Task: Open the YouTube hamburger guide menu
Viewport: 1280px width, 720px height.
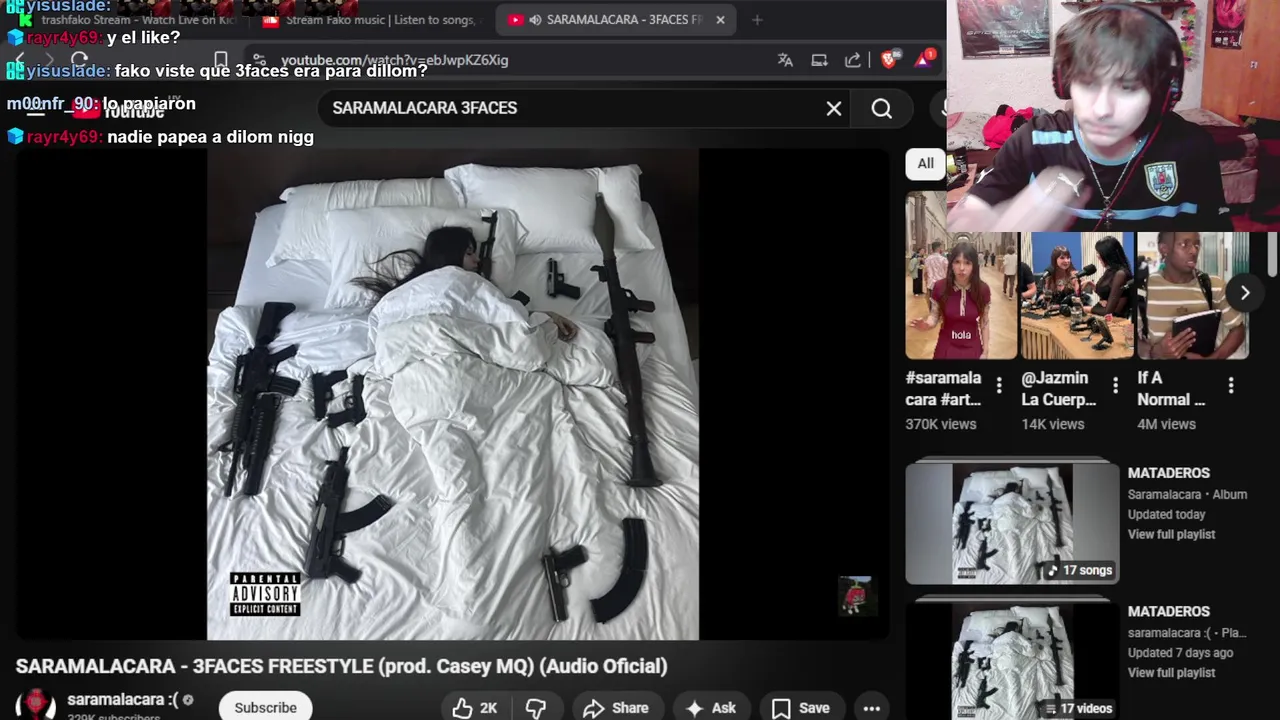Action: (x=35, y=110)
